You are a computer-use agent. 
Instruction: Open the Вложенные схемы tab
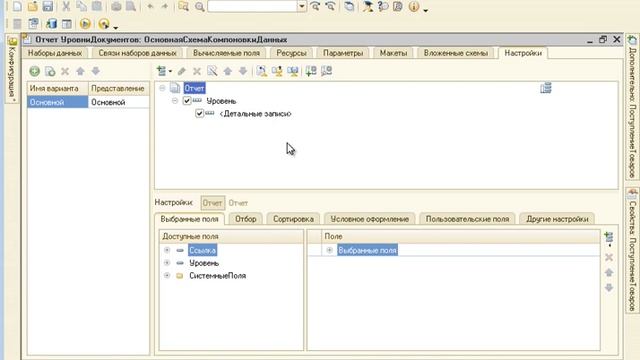click(456, 53)
